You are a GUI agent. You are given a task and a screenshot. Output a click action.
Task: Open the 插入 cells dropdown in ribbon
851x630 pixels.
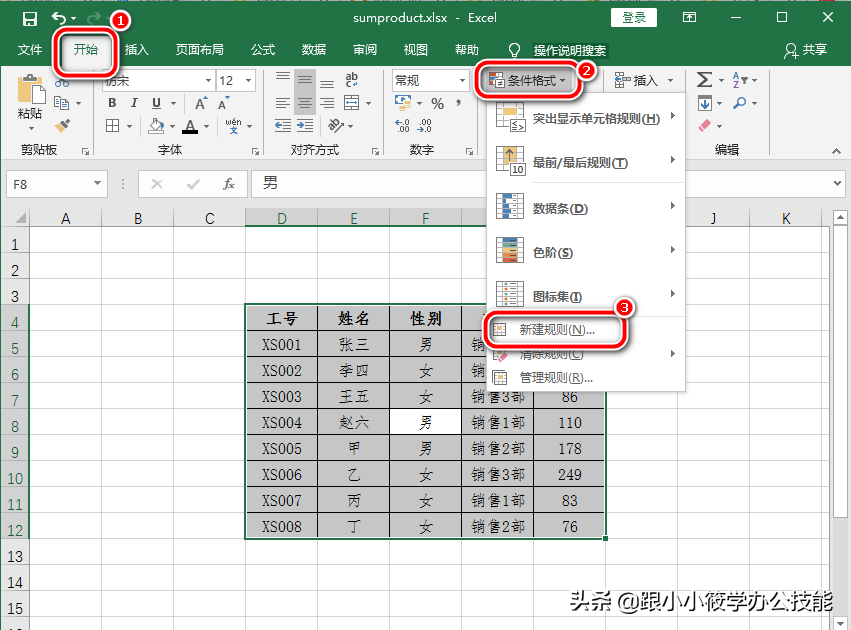pyautogui.click(x=644, y=81)
